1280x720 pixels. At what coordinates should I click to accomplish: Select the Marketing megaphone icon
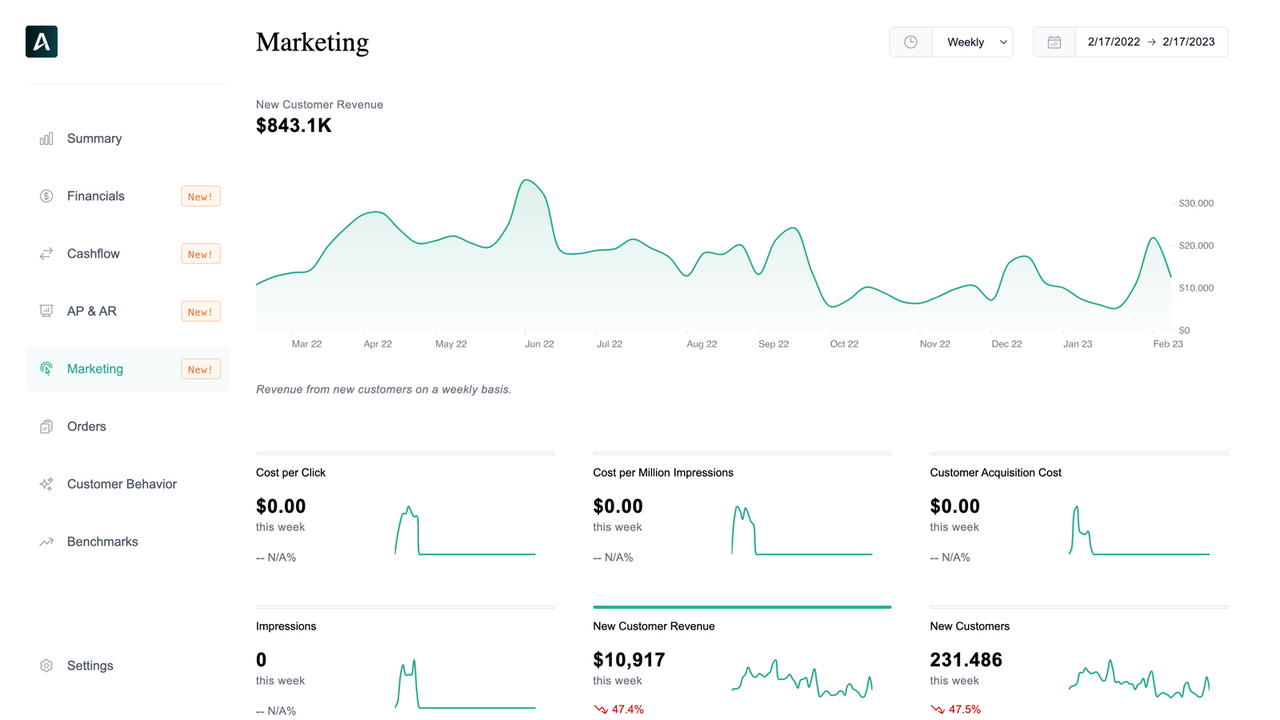[x=46, y=368]
